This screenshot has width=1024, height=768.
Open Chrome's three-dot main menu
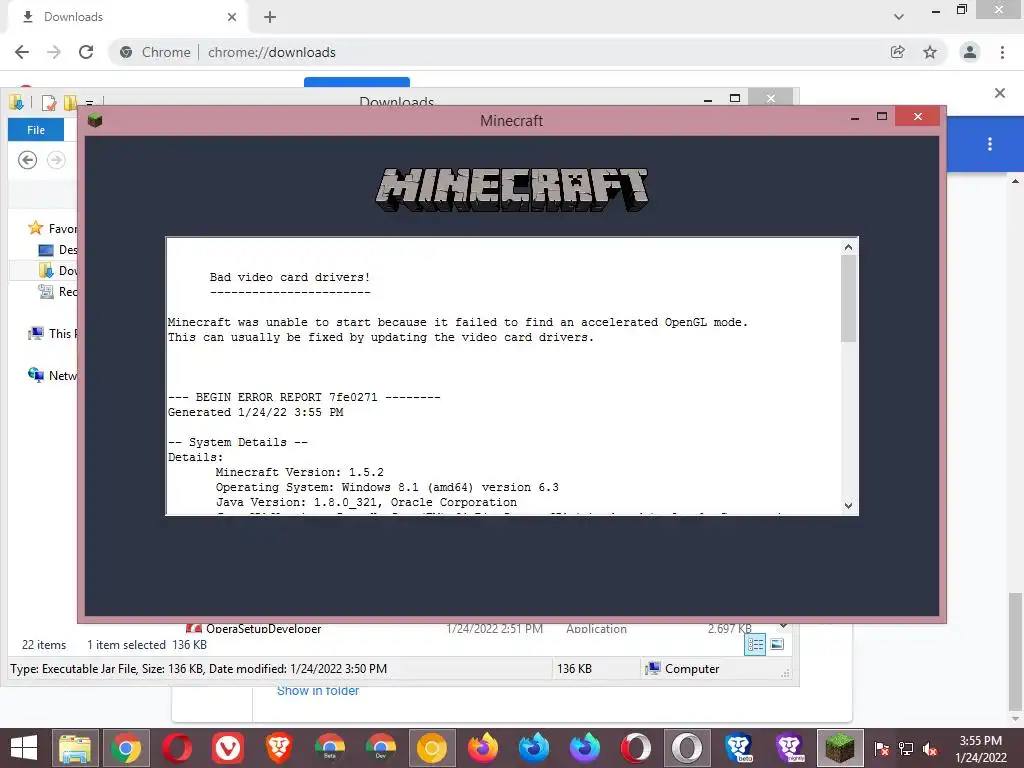tap(1002, 52)
